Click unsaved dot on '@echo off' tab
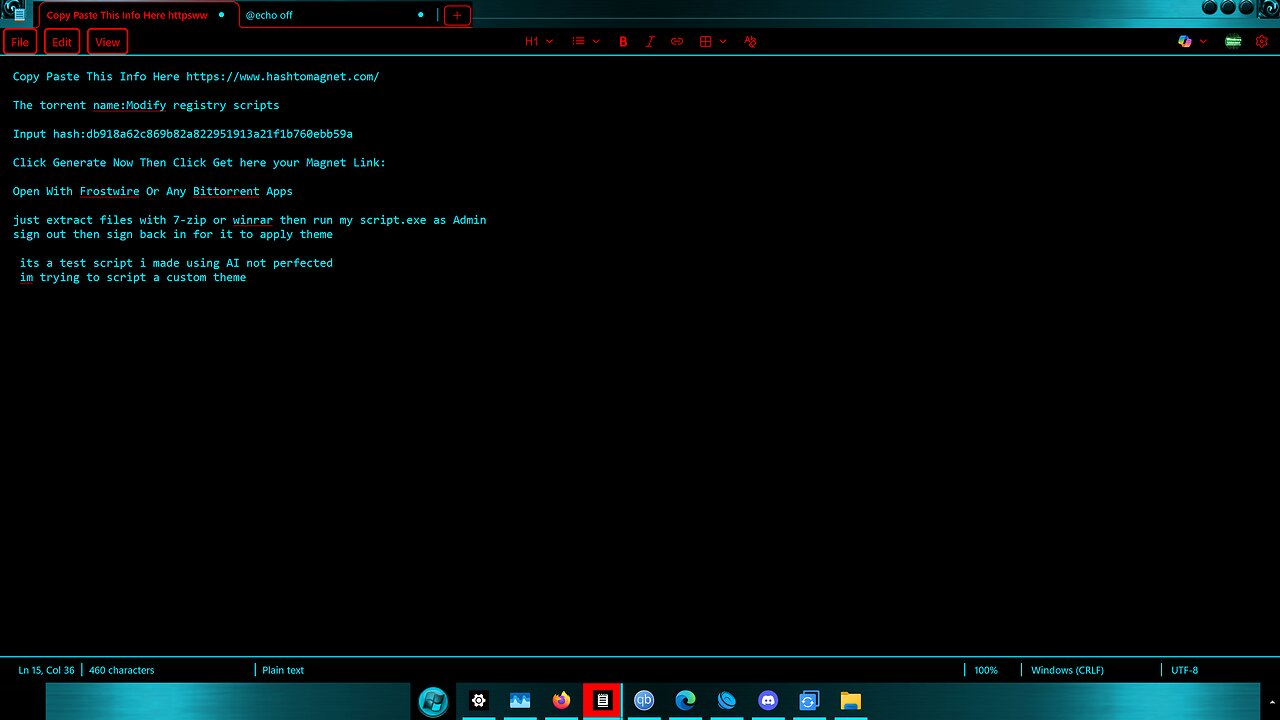Screen dimensions: 1280x720 coord(421,15)
